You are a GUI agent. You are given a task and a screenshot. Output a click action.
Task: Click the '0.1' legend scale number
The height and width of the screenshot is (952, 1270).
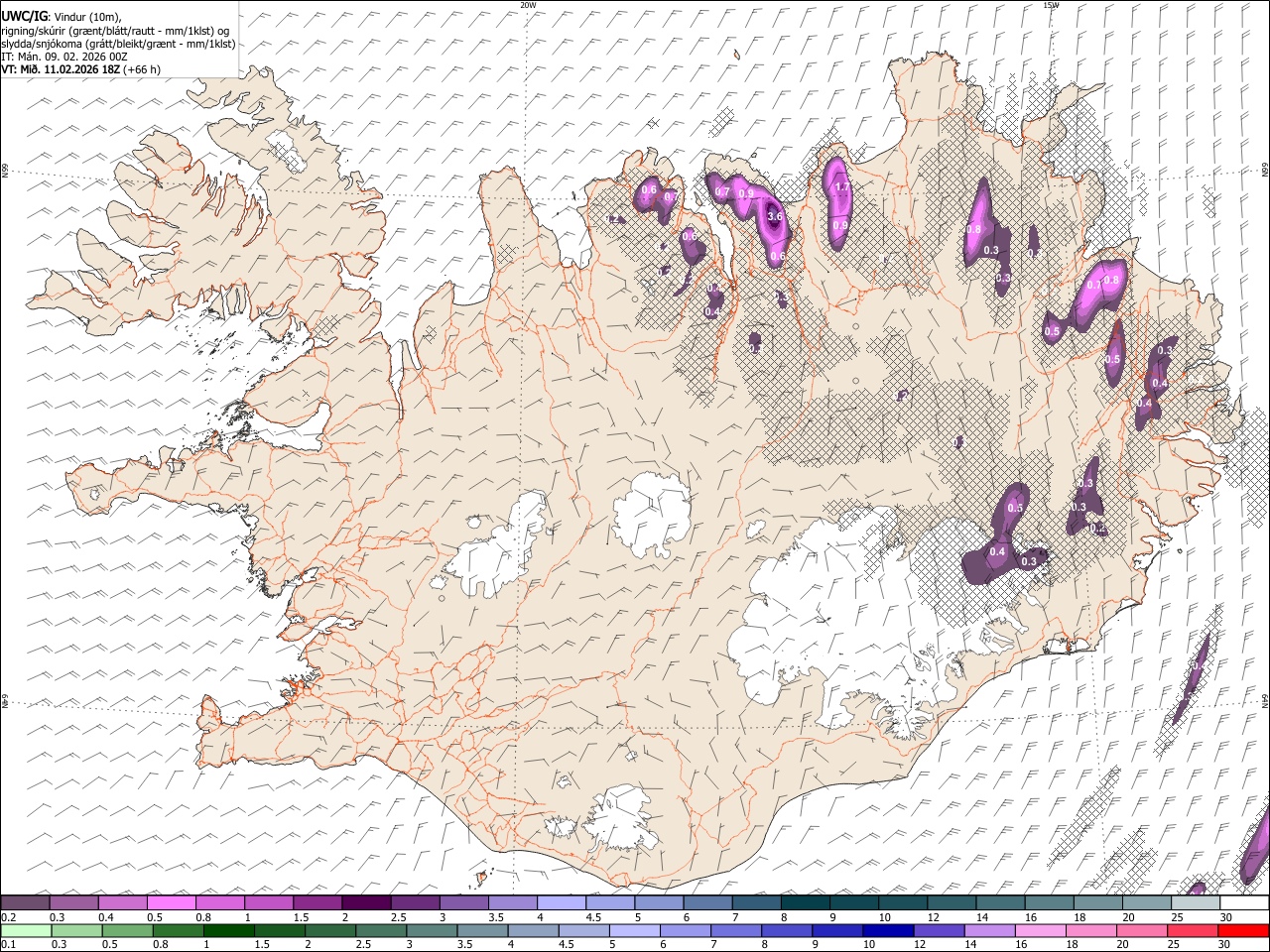click(8, 945)
